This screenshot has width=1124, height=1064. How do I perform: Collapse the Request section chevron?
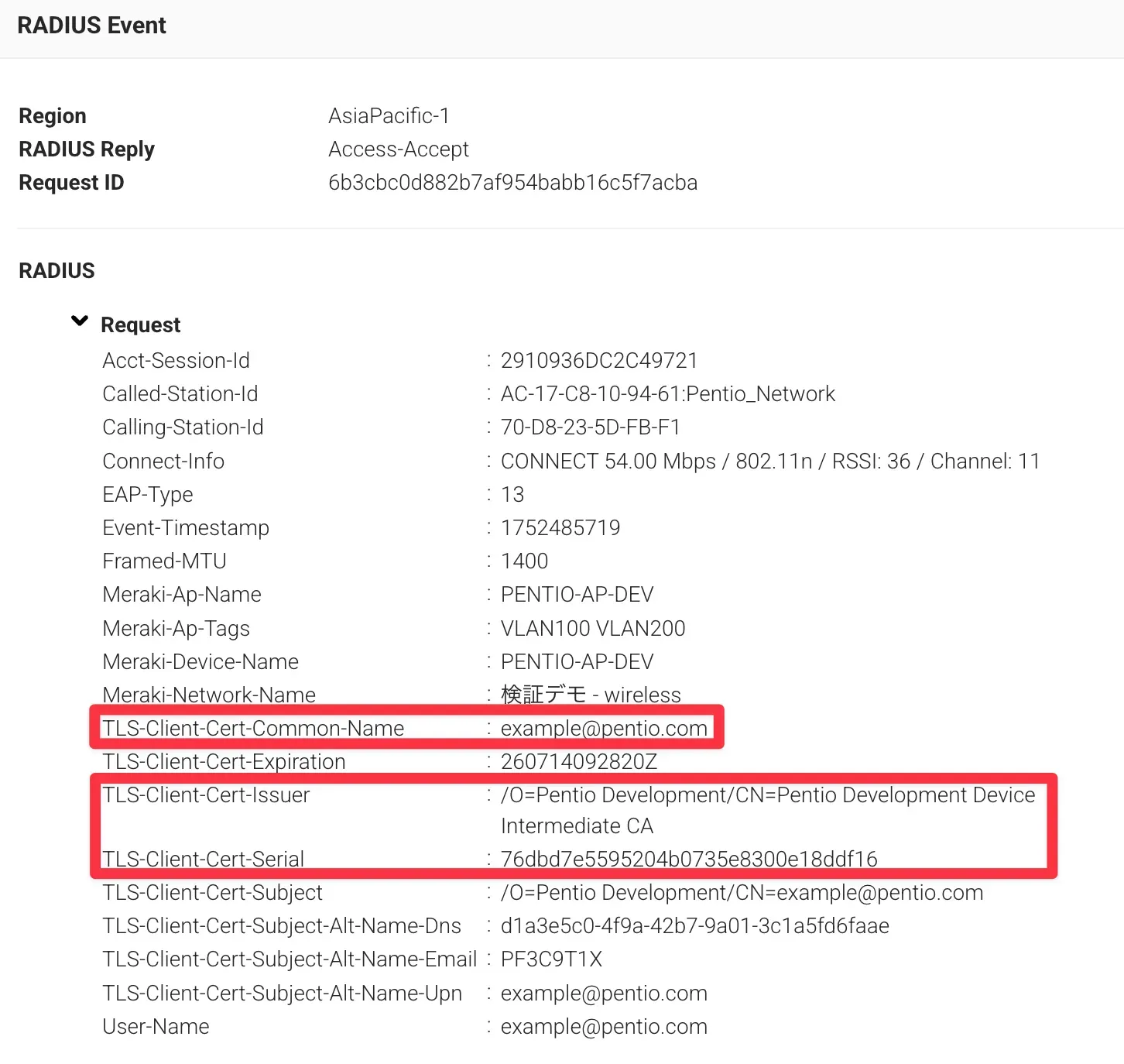tap(80, 321)
